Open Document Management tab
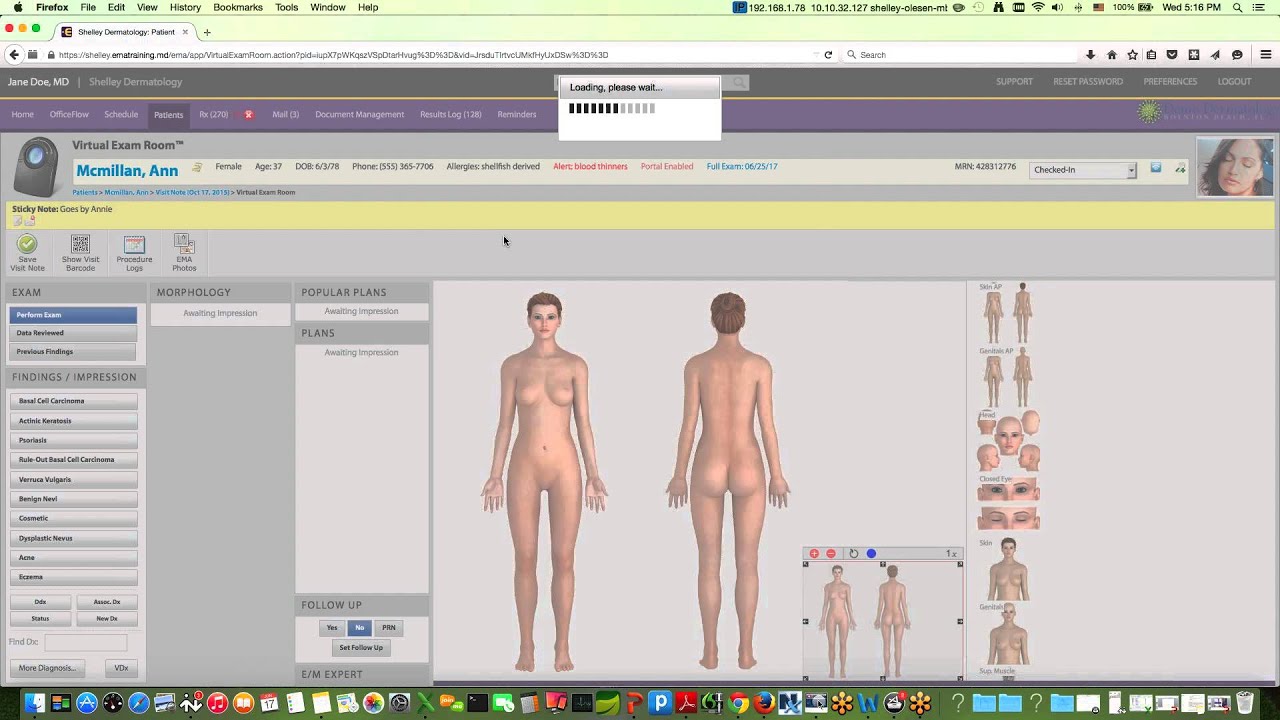Image resolution: width=1280 pixels, height=720 pixels. (x=359, y=114)
